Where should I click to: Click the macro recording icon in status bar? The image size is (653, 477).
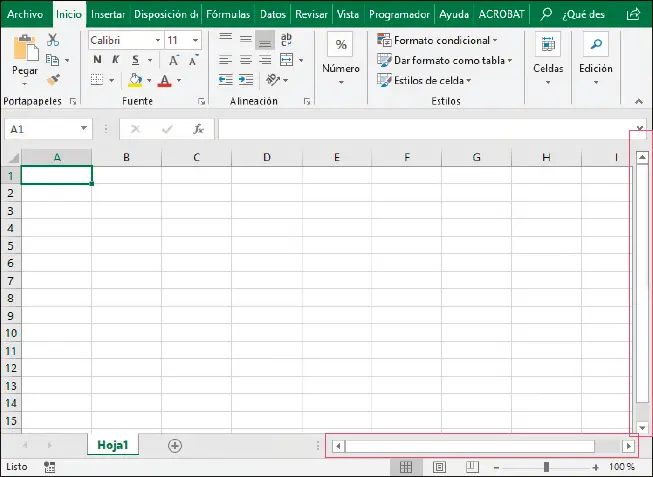50,467
